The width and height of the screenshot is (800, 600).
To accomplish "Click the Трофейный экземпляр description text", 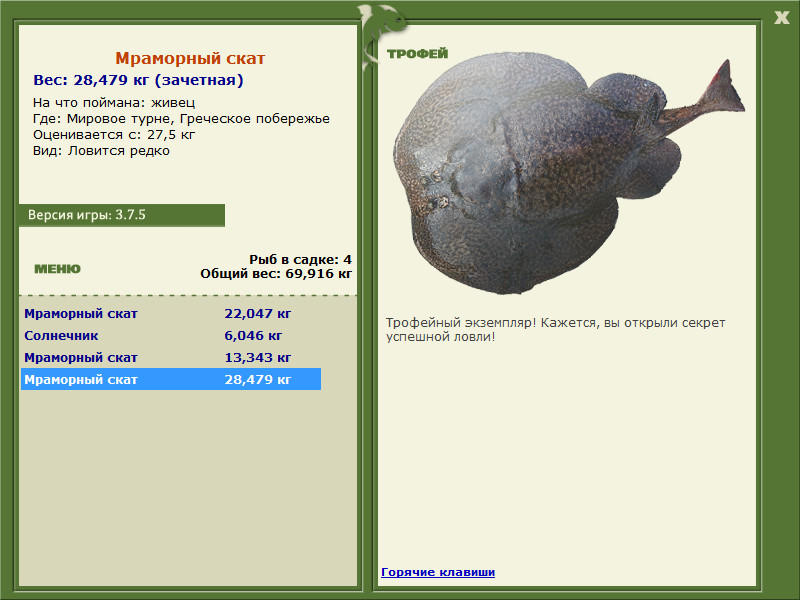I will (555, 330).
